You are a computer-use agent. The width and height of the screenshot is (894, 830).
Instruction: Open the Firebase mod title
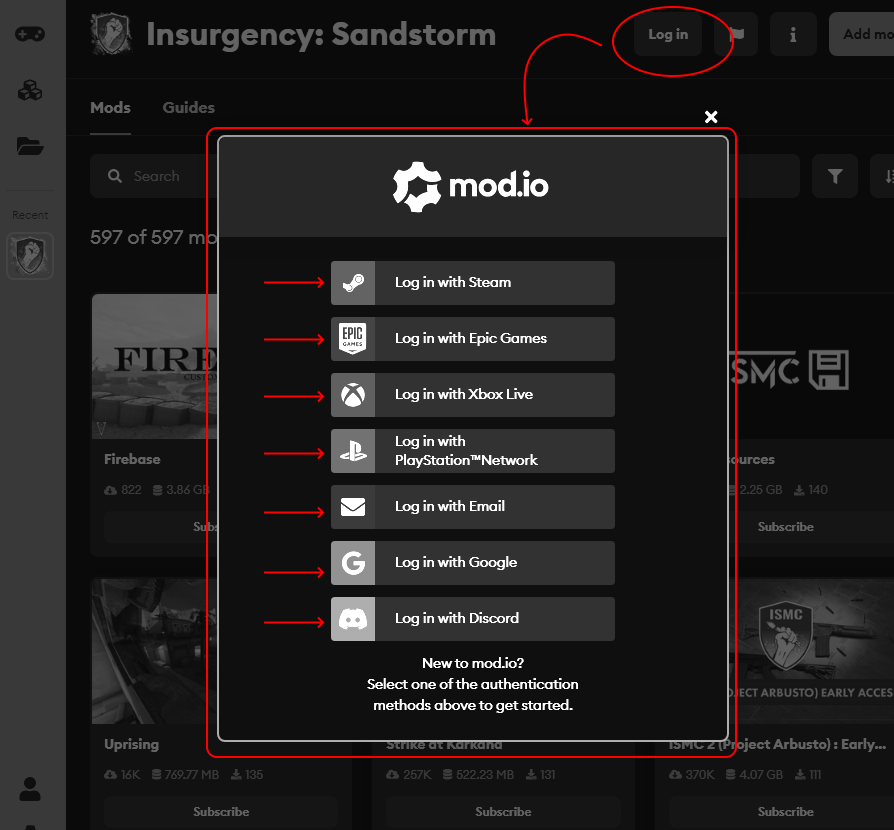pos(132,459)
